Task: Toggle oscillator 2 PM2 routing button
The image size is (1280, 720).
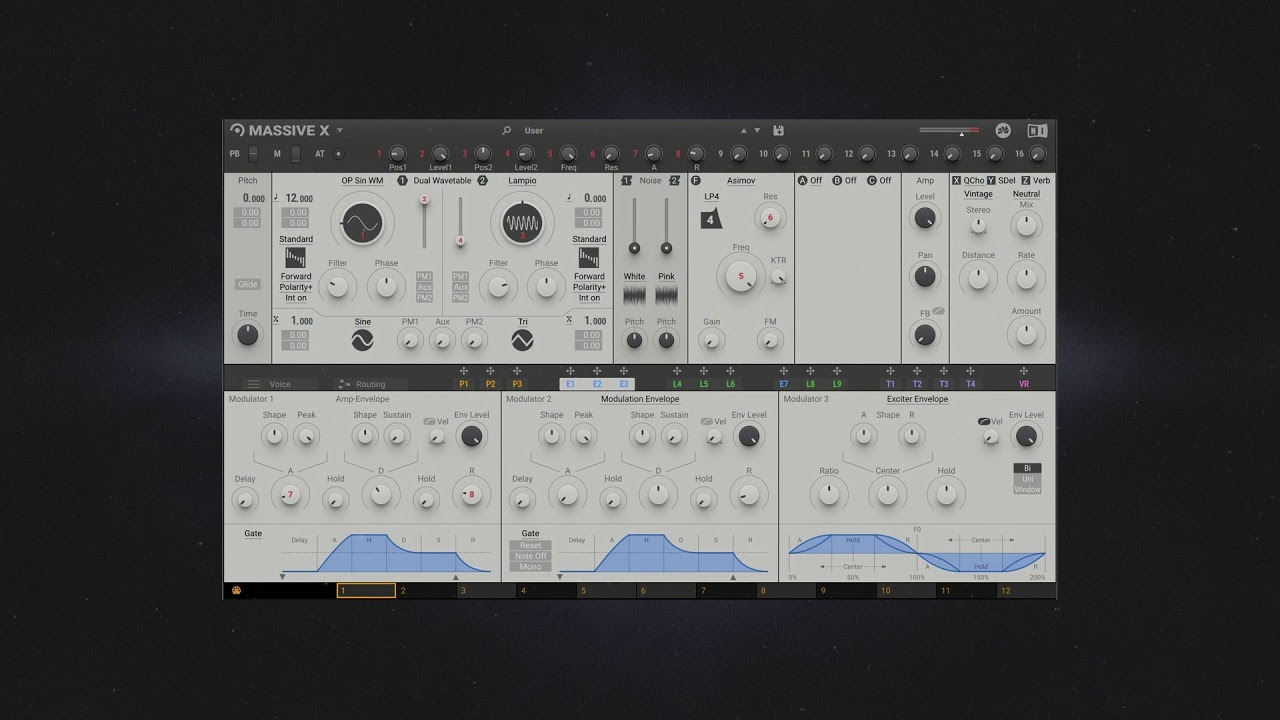Action: click(460, 298)
